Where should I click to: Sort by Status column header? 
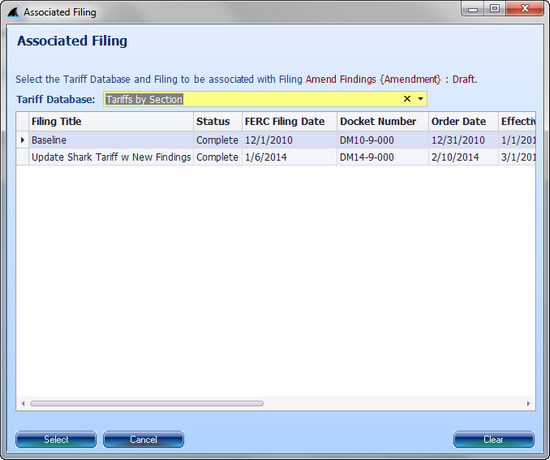coord(217,121)
